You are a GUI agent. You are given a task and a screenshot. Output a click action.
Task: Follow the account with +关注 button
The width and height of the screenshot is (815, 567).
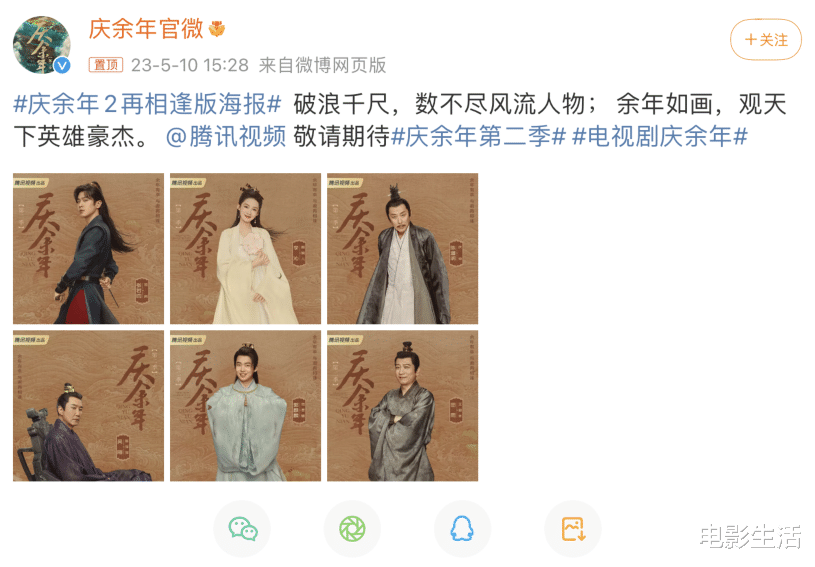coord(766,39)
